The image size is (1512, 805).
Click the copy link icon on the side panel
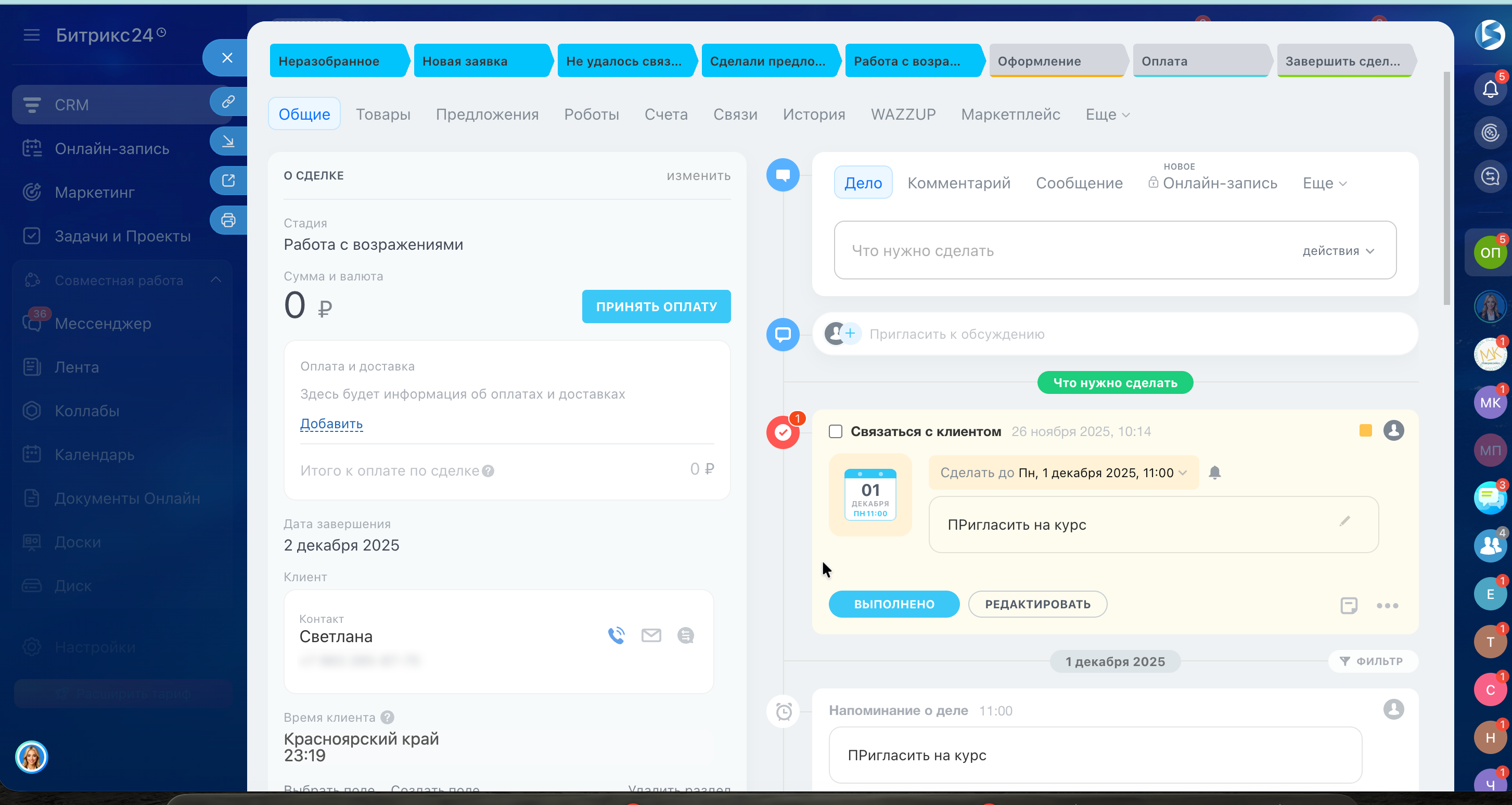(x=228, y=101)
